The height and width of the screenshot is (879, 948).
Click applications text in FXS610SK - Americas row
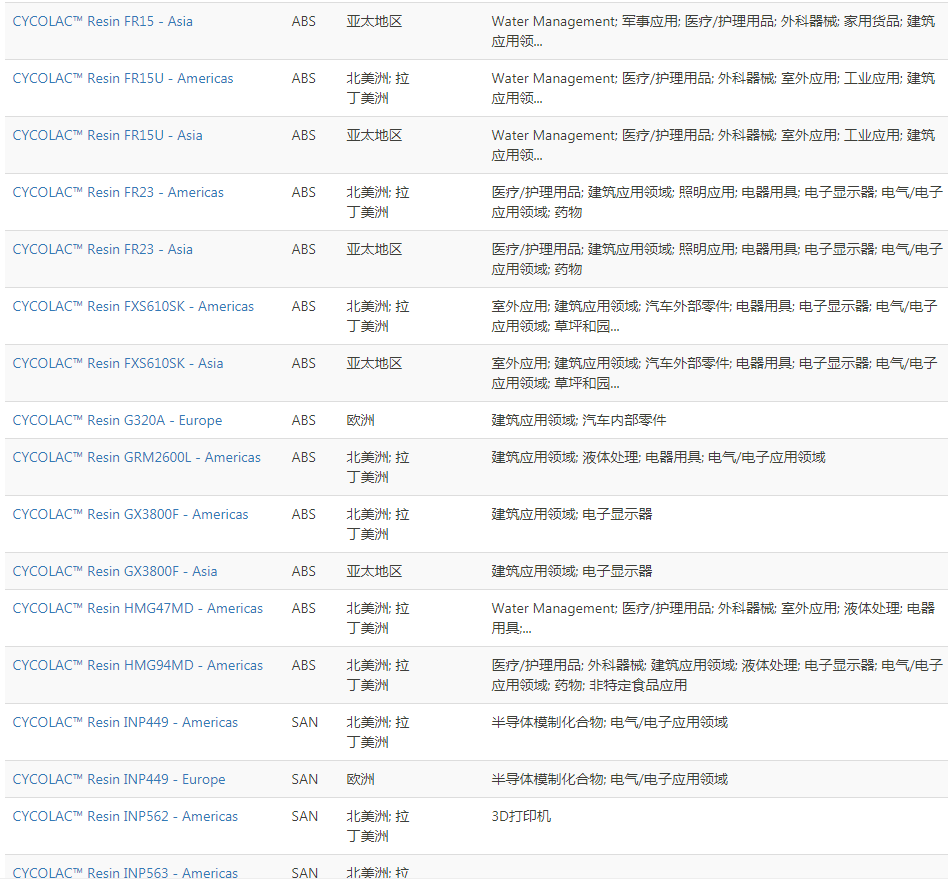[x=715, y=316]
